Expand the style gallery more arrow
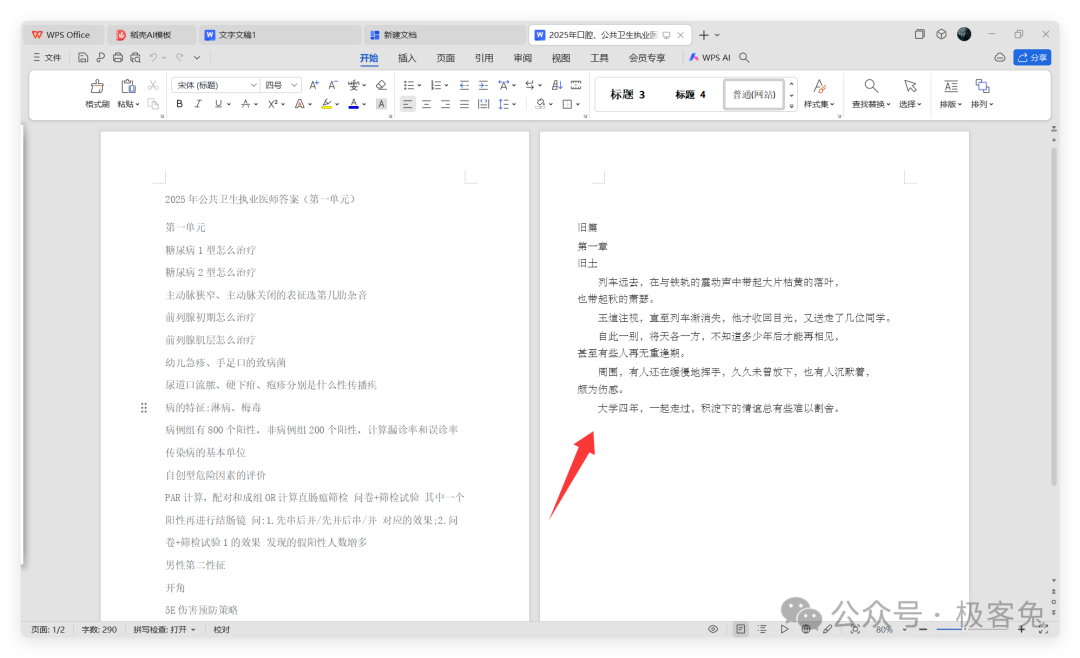The image size is (1080, 658). click(x=792, y=106)
